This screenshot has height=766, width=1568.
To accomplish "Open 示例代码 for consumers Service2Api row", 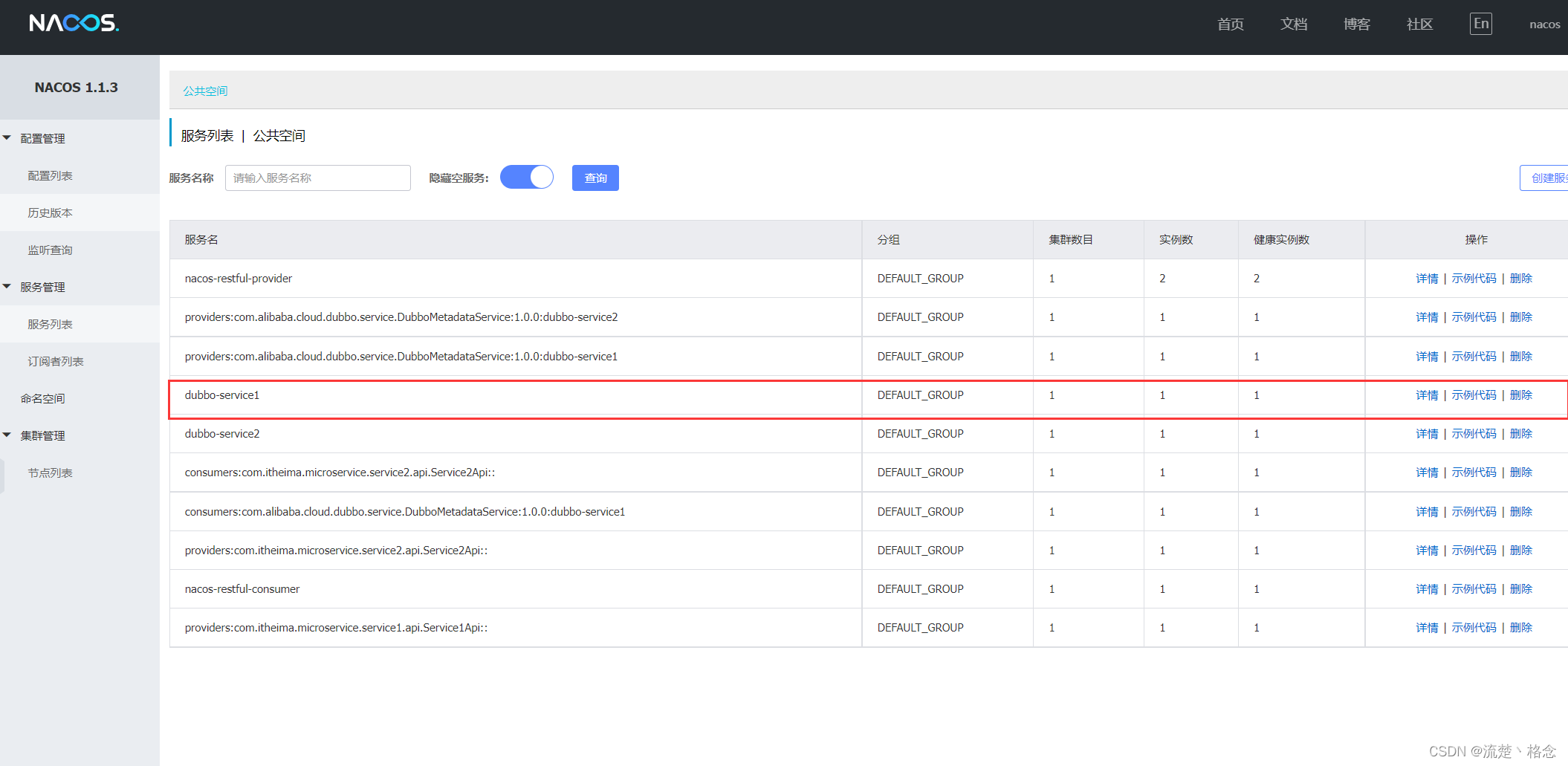I will tap(1474, 473).
